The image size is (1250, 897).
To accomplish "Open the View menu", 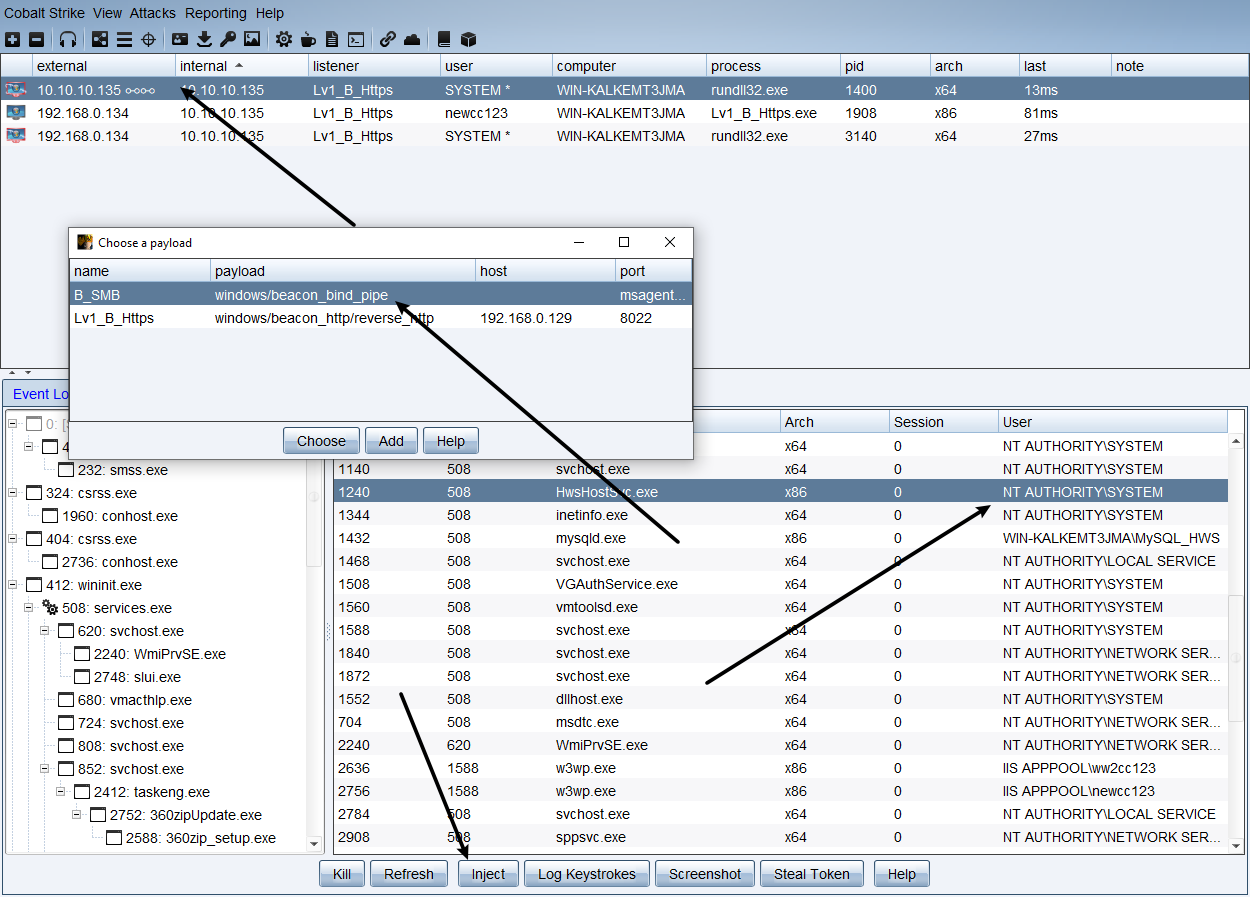I will (107, 13).
